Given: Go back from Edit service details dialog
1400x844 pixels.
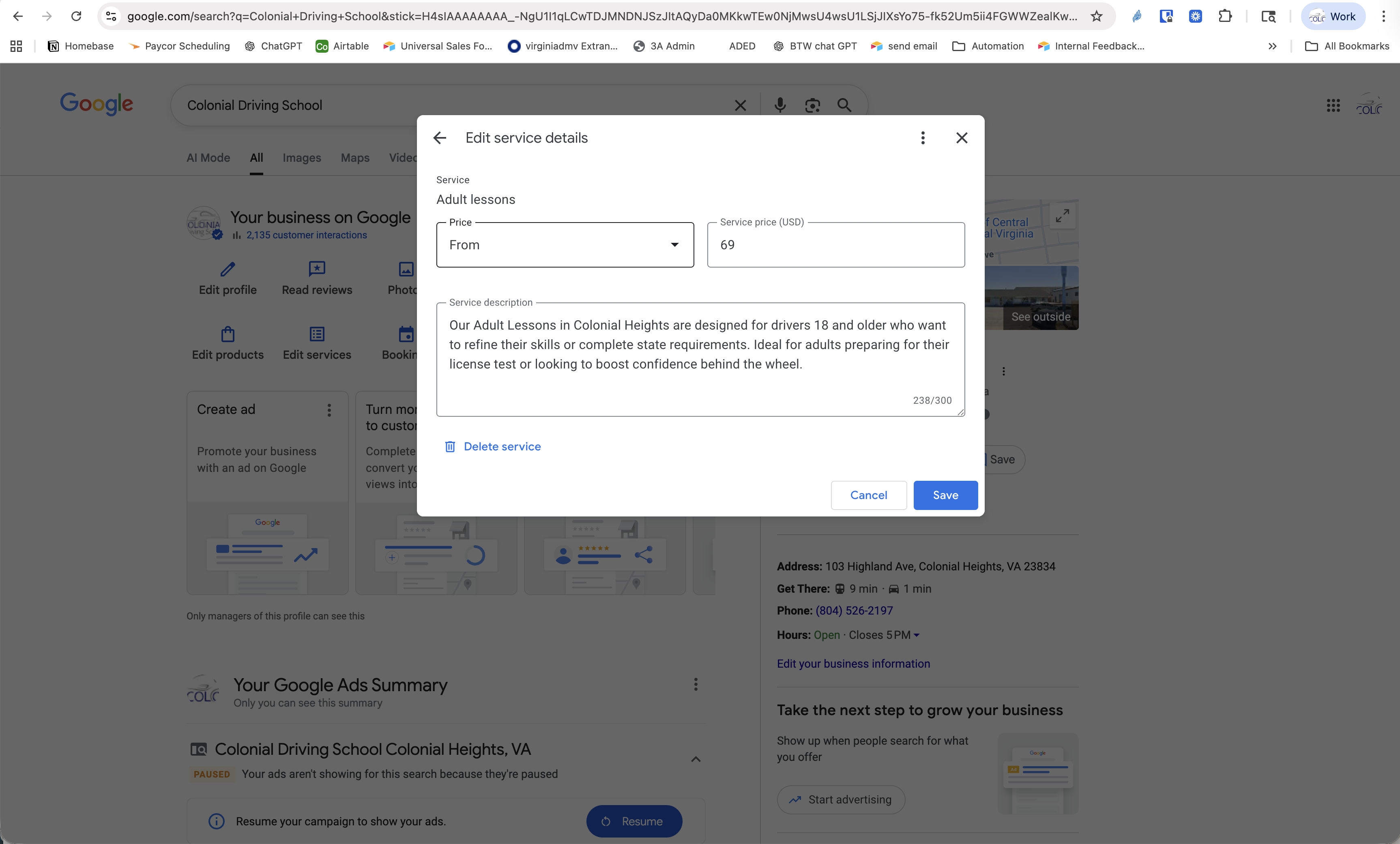Looking at the screenshot, I should 440,138.
